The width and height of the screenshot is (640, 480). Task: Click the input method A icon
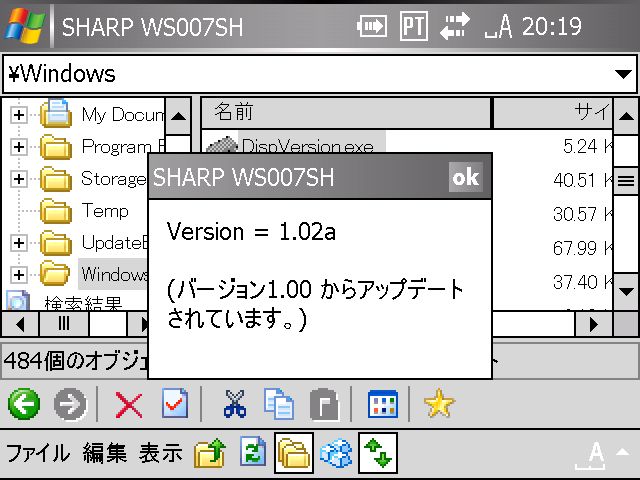(591, 455)
